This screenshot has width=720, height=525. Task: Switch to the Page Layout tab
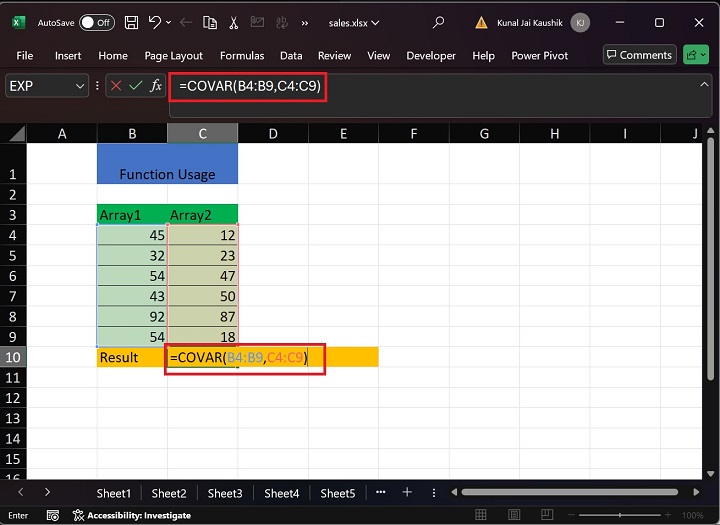coord(173,56)
